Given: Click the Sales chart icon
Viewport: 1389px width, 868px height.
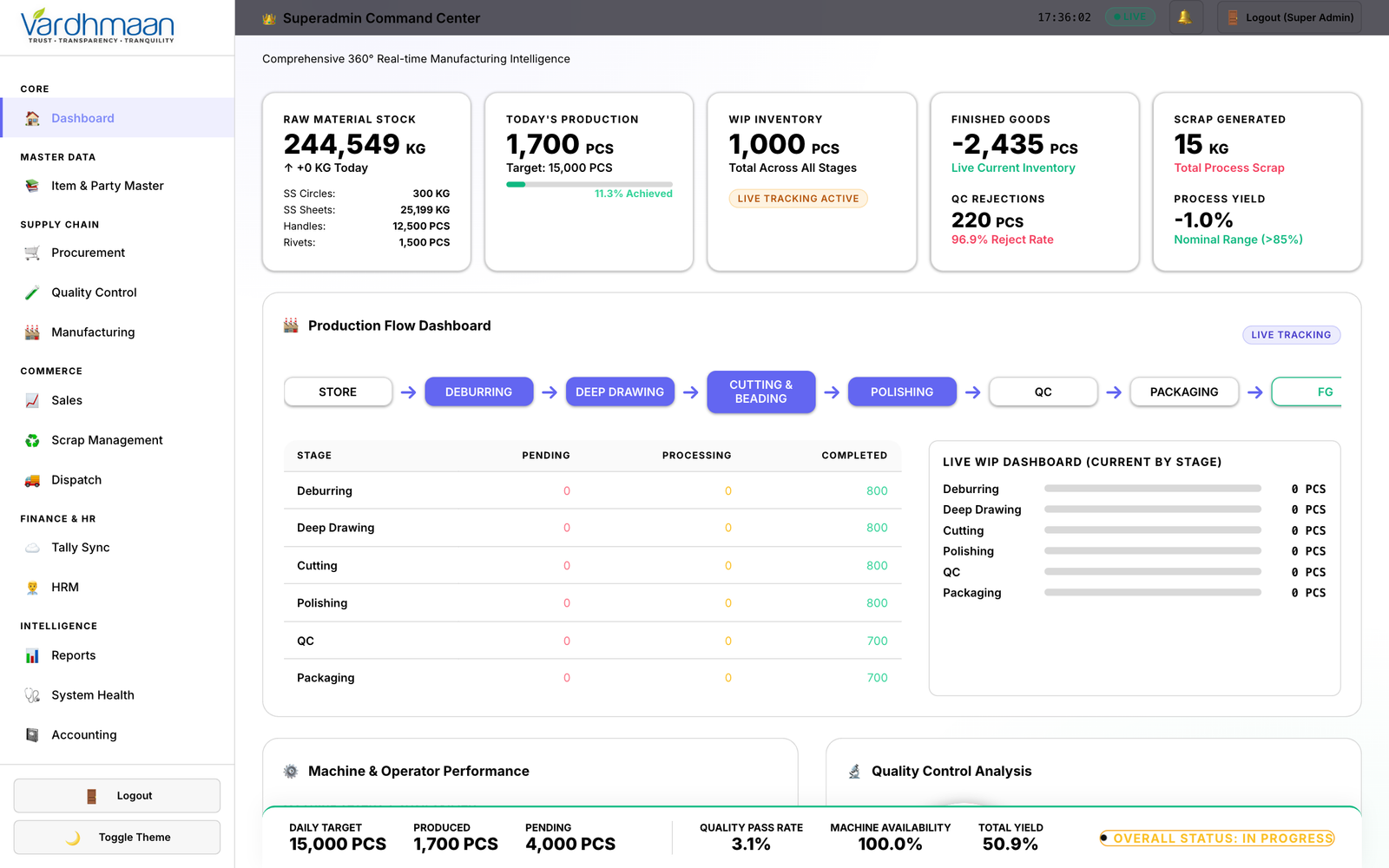Looking at the screenshot, I should 32,400.
